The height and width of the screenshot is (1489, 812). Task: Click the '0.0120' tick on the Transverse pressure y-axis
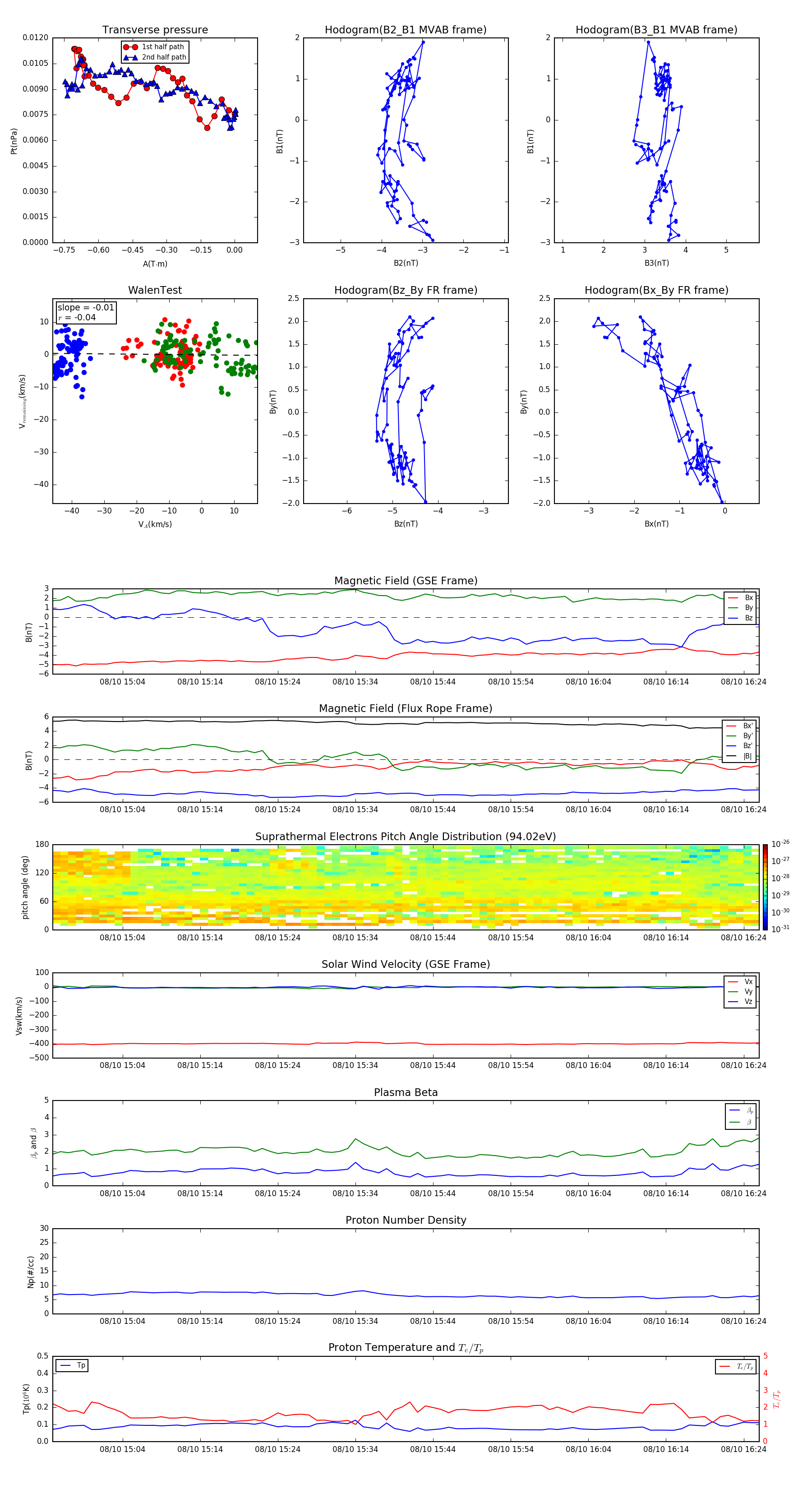(35, 37)
